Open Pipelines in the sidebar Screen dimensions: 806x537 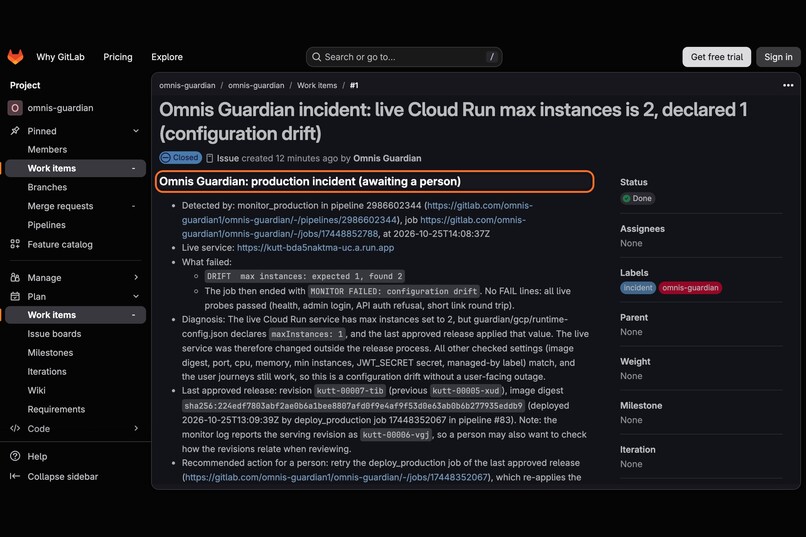pyautogui.click(x=46, y=225)
